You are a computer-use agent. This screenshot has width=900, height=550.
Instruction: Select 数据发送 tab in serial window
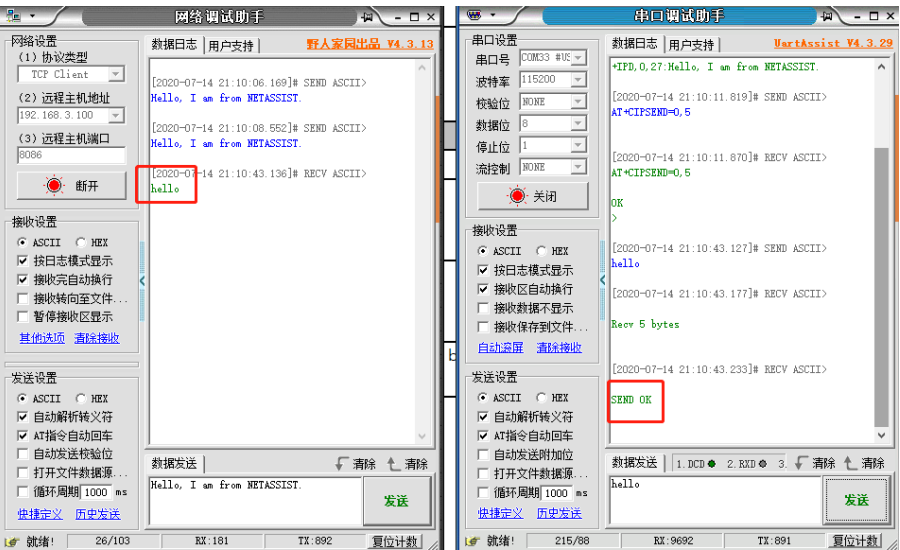tap(634, 462)
